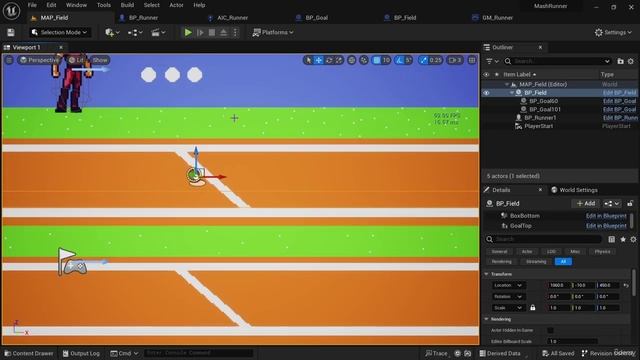Open the File menu

click(32, 5)
